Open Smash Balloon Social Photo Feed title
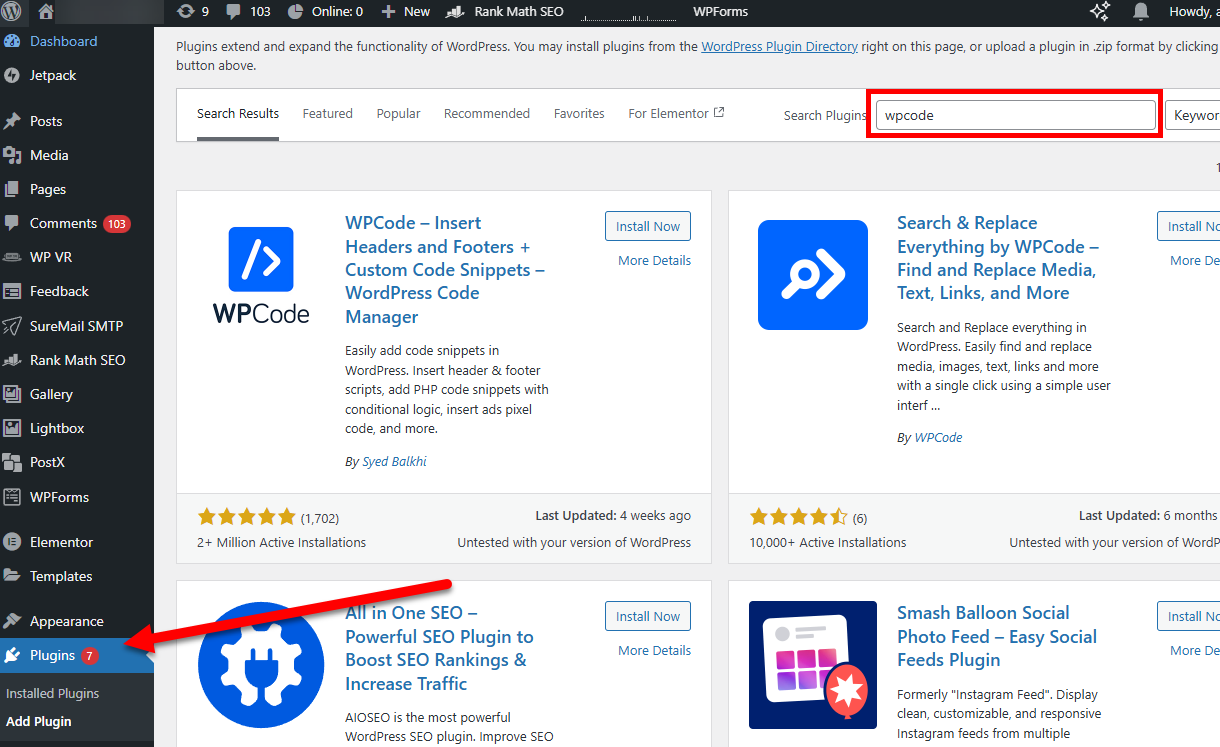The height and width of the screenshot is (747, 1220). click(x=997, y=636)
